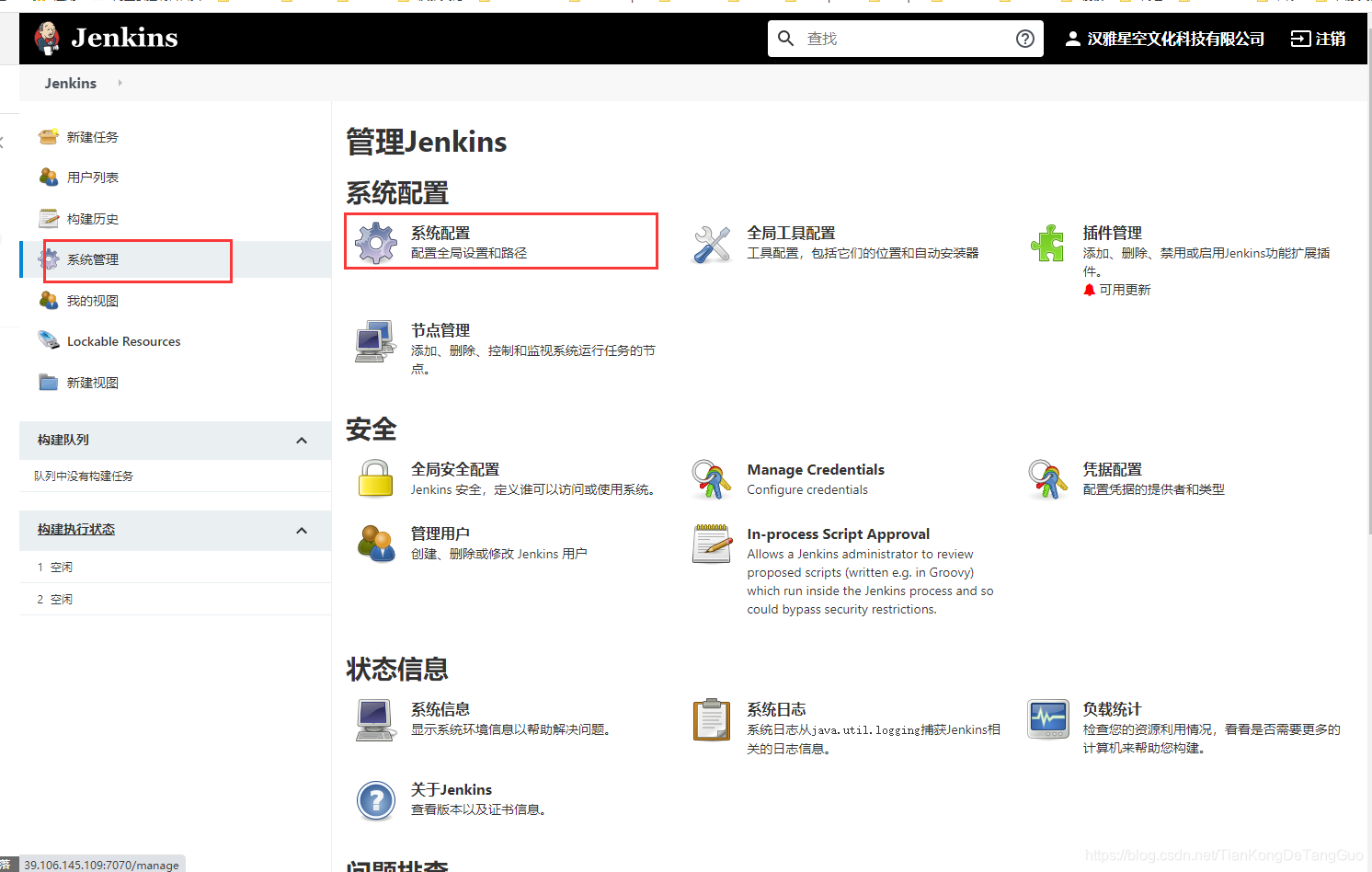Click the 关于Jenkins question mark icon
The width and height of the screenshot is (1372, 872).
375,800
